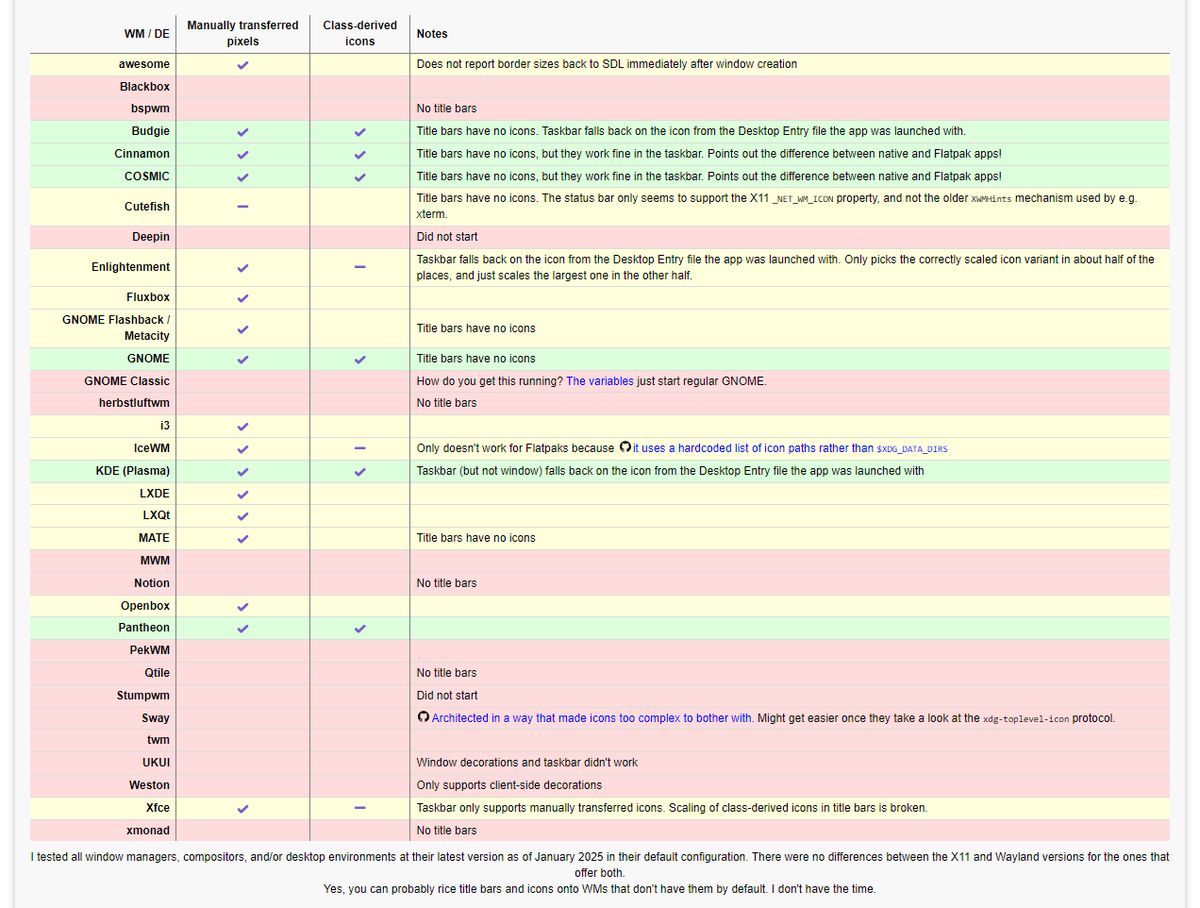Image resolution: width=1200 pixels, height=908 pixels.
Task: Click "Did not start" in the Stumpwm row
Action: pyautogui.click(x=447, y=695)
